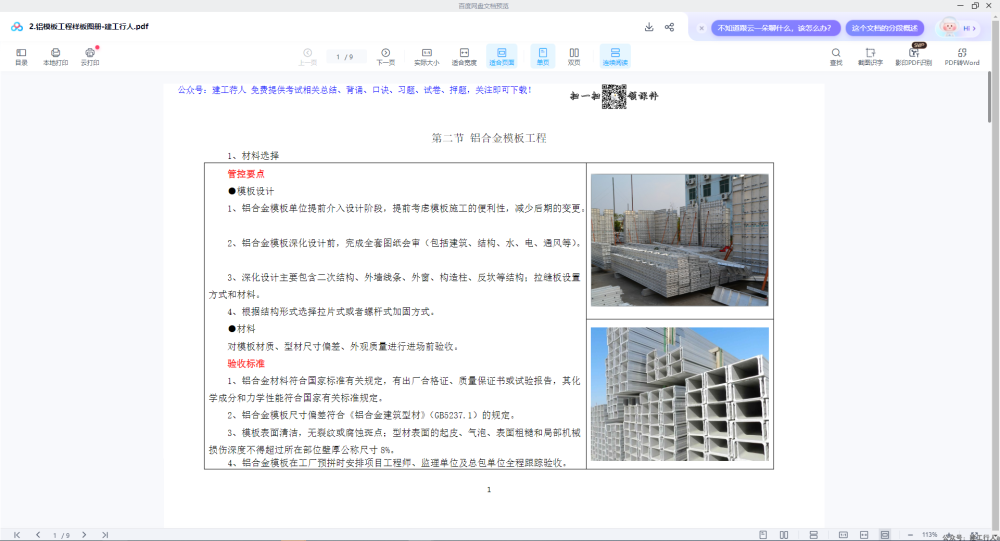This screenshot has height=541, width=1000.
Task: Click 截图识字 screenshot OCR tool
Action: 870,56
